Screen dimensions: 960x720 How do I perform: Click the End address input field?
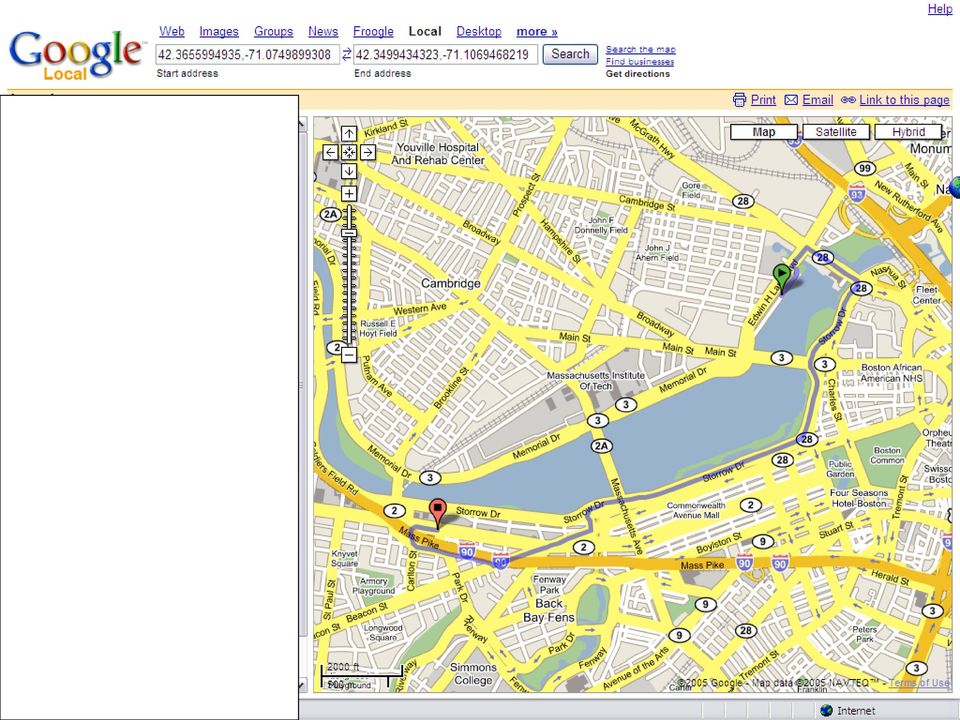click(x=445, y=54)
